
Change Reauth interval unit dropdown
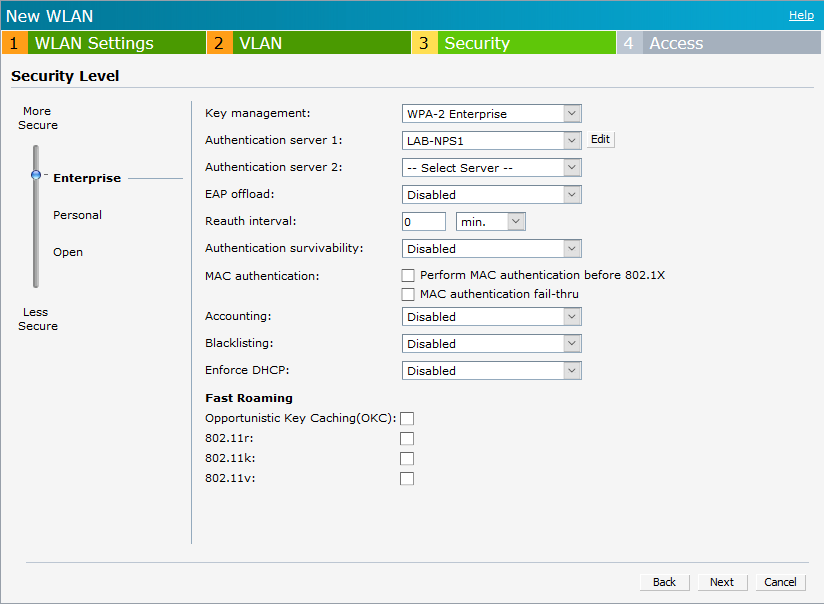(490, 222)
